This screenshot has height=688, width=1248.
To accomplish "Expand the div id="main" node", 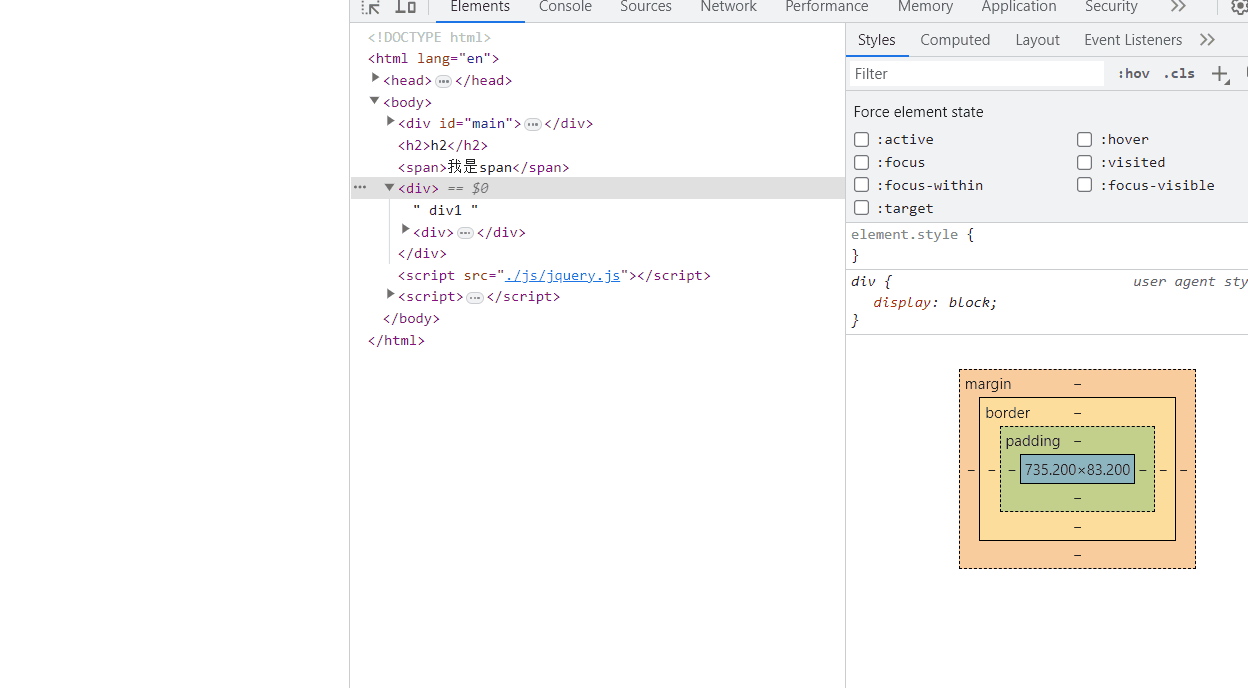I will (390, 122).
